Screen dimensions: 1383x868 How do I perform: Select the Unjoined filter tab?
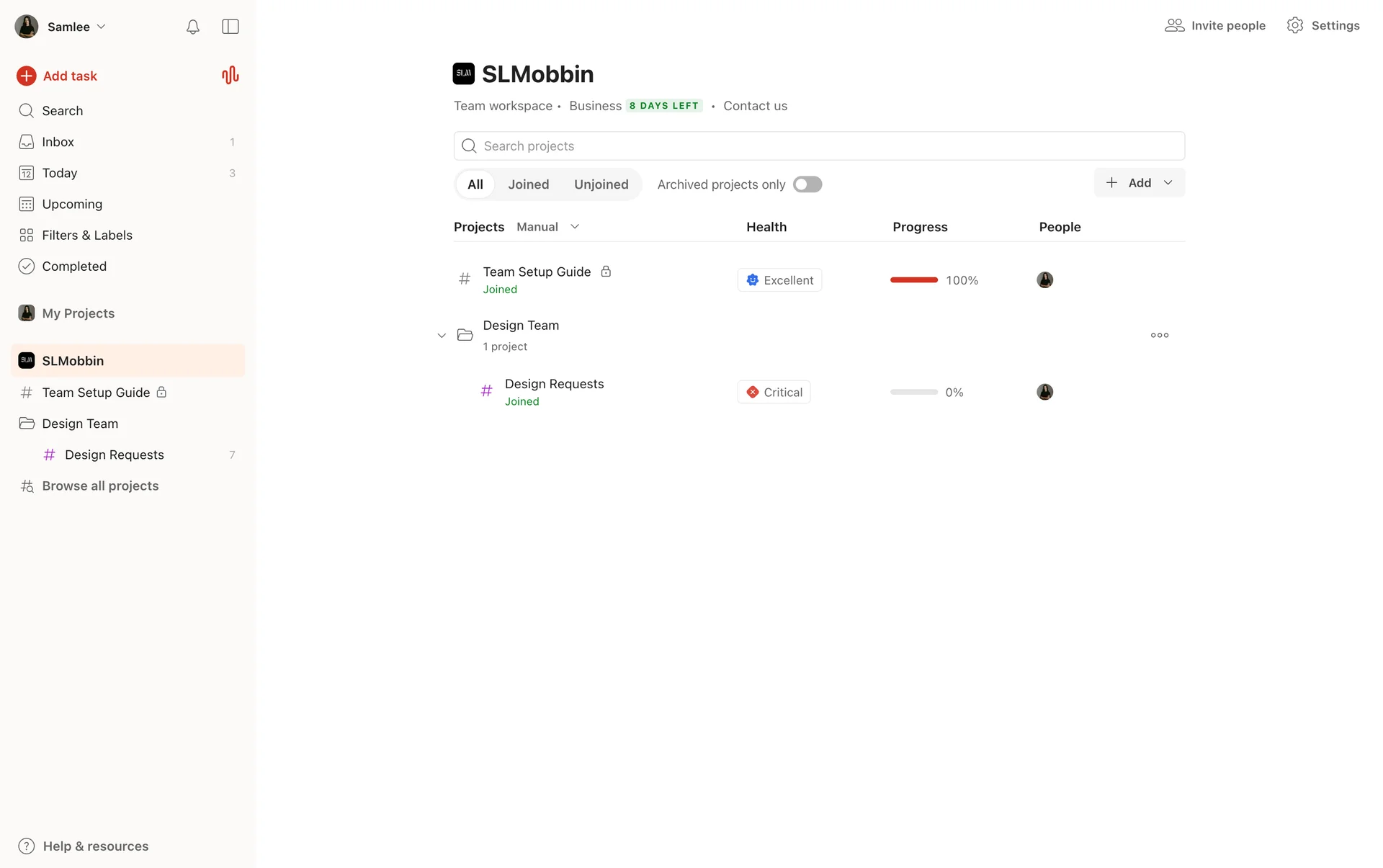click(601, 184)
